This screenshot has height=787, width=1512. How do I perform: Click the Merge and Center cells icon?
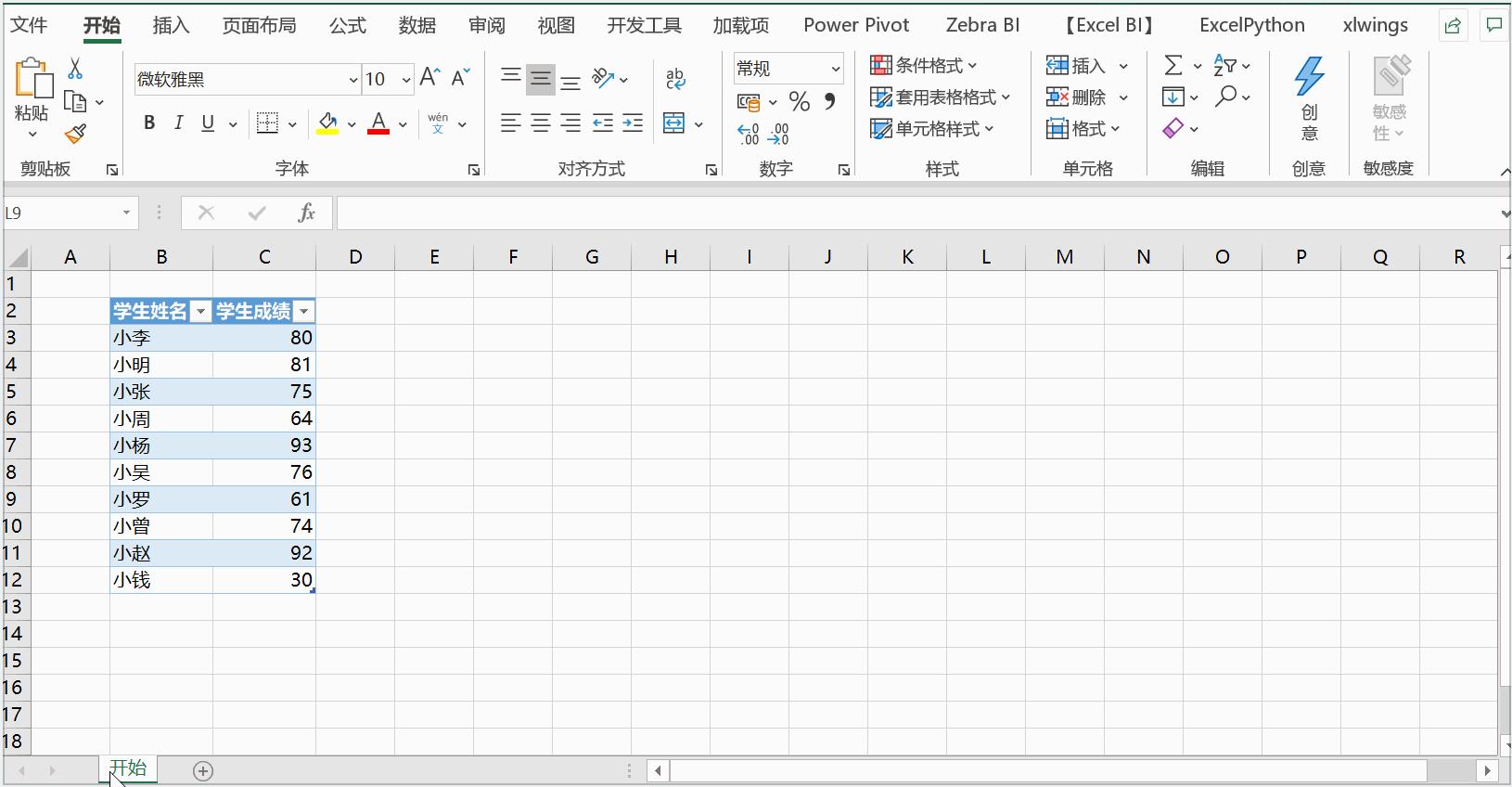tap(674, 123)
